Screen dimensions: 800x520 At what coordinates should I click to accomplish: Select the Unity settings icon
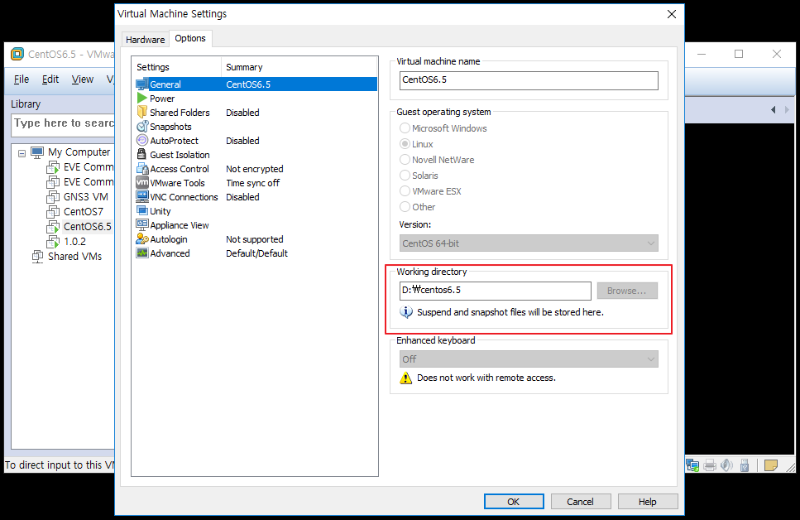point(142,210)
